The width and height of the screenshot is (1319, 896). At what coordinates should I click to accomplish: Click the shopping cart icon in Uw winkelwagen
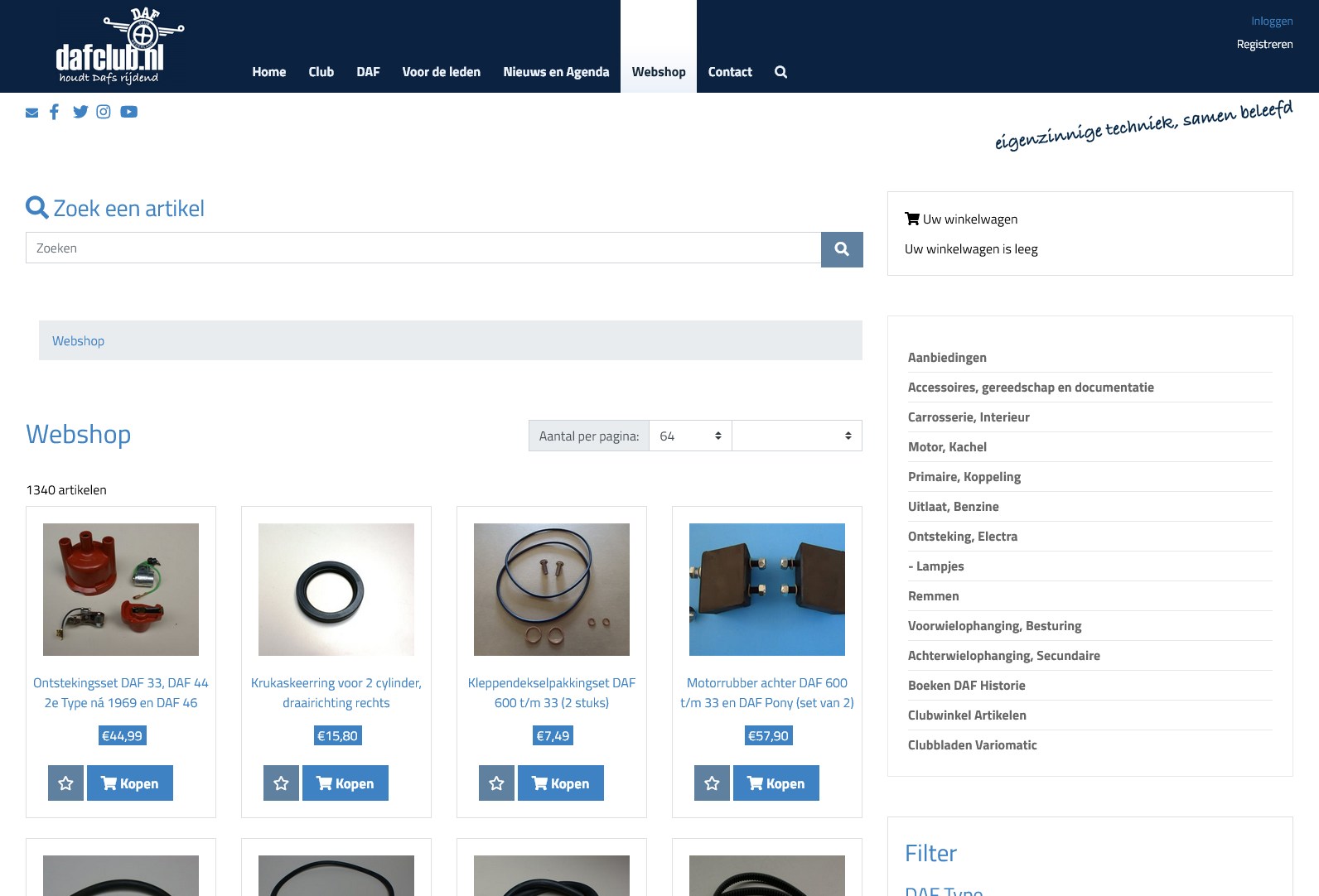912,219
